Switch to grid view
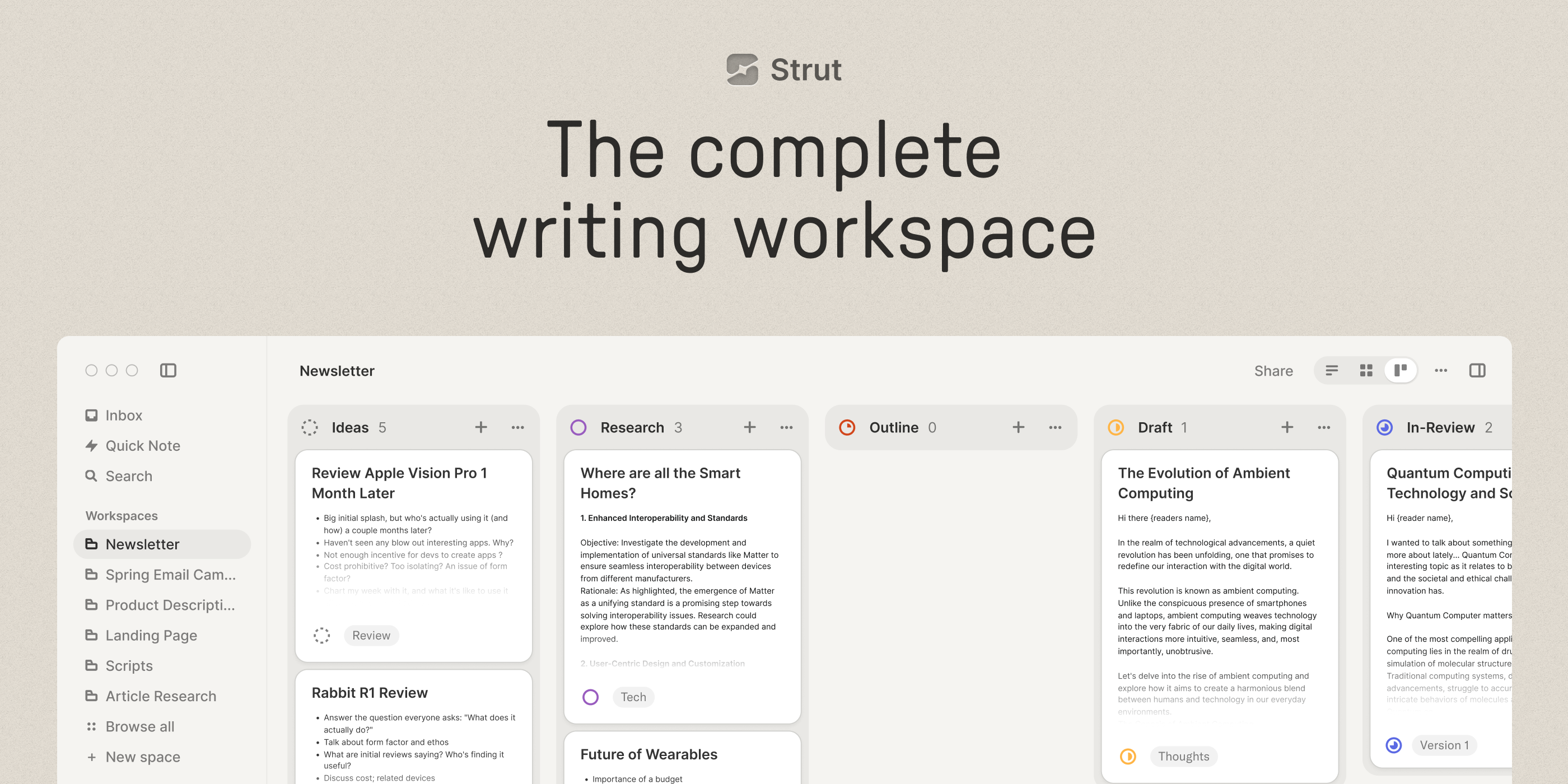1568x784 pixels. (1366, 370)
